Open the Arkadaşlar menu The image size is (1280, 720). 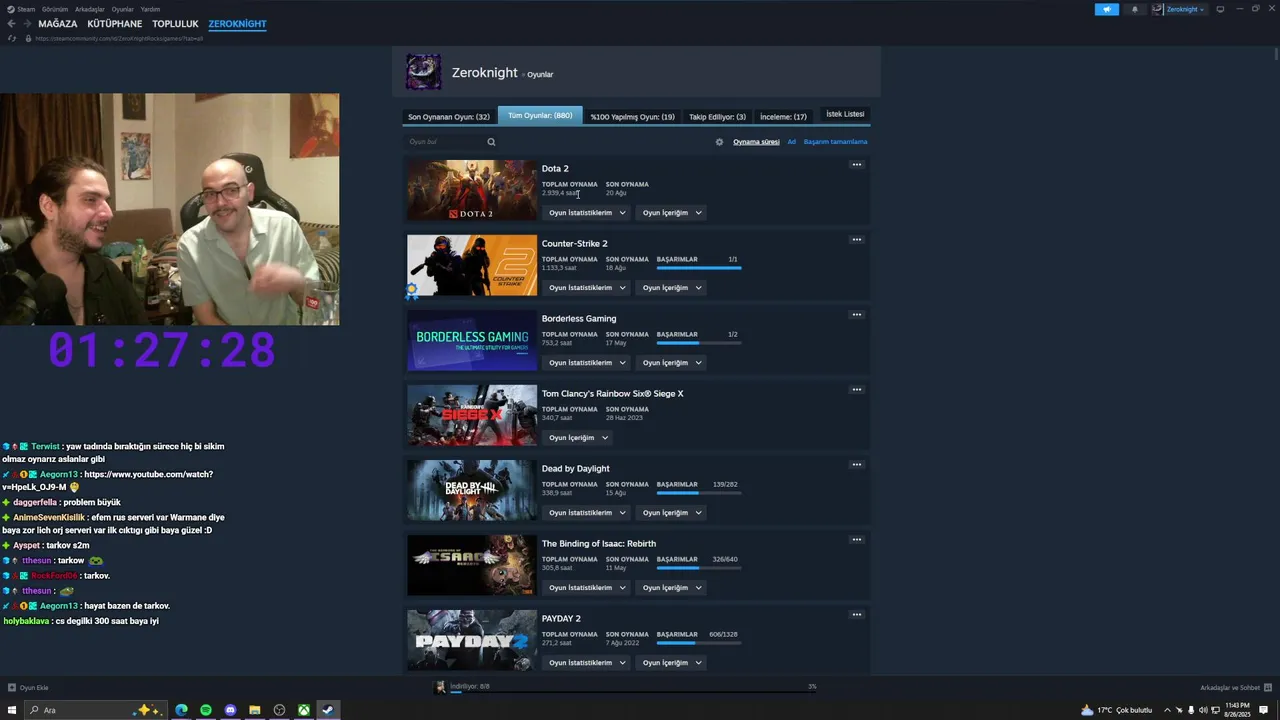click(x=90, y=9)
